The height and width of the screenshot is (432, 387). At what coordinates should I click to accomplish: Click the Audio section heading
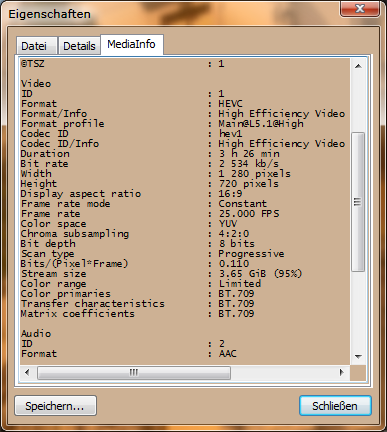point(36,334)
